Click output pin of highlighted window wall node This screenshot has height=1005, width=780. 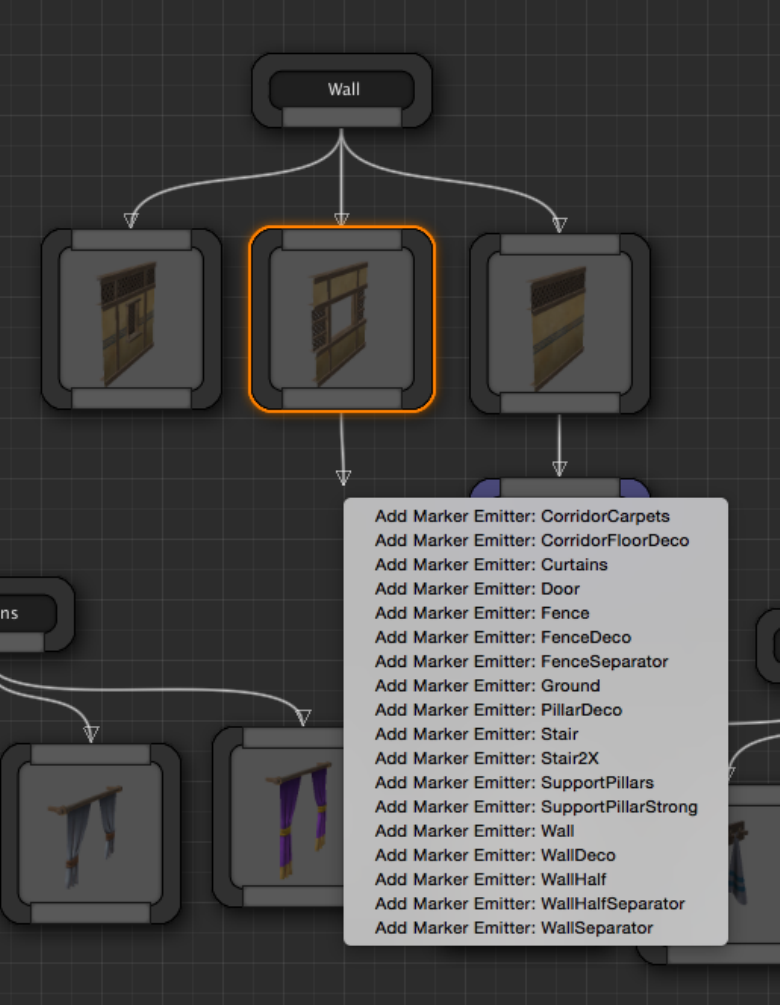pos(342,398)
